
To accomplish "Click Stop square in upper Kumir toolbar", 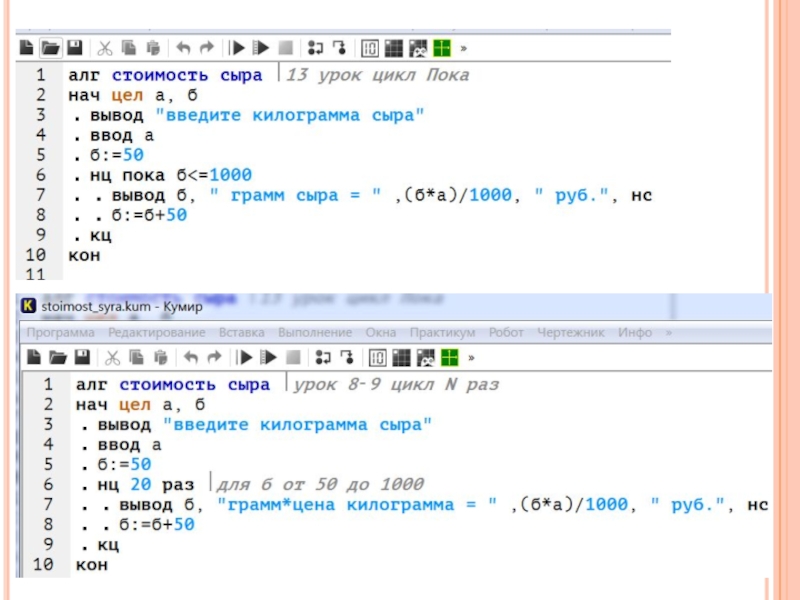I will coord(286,48).
